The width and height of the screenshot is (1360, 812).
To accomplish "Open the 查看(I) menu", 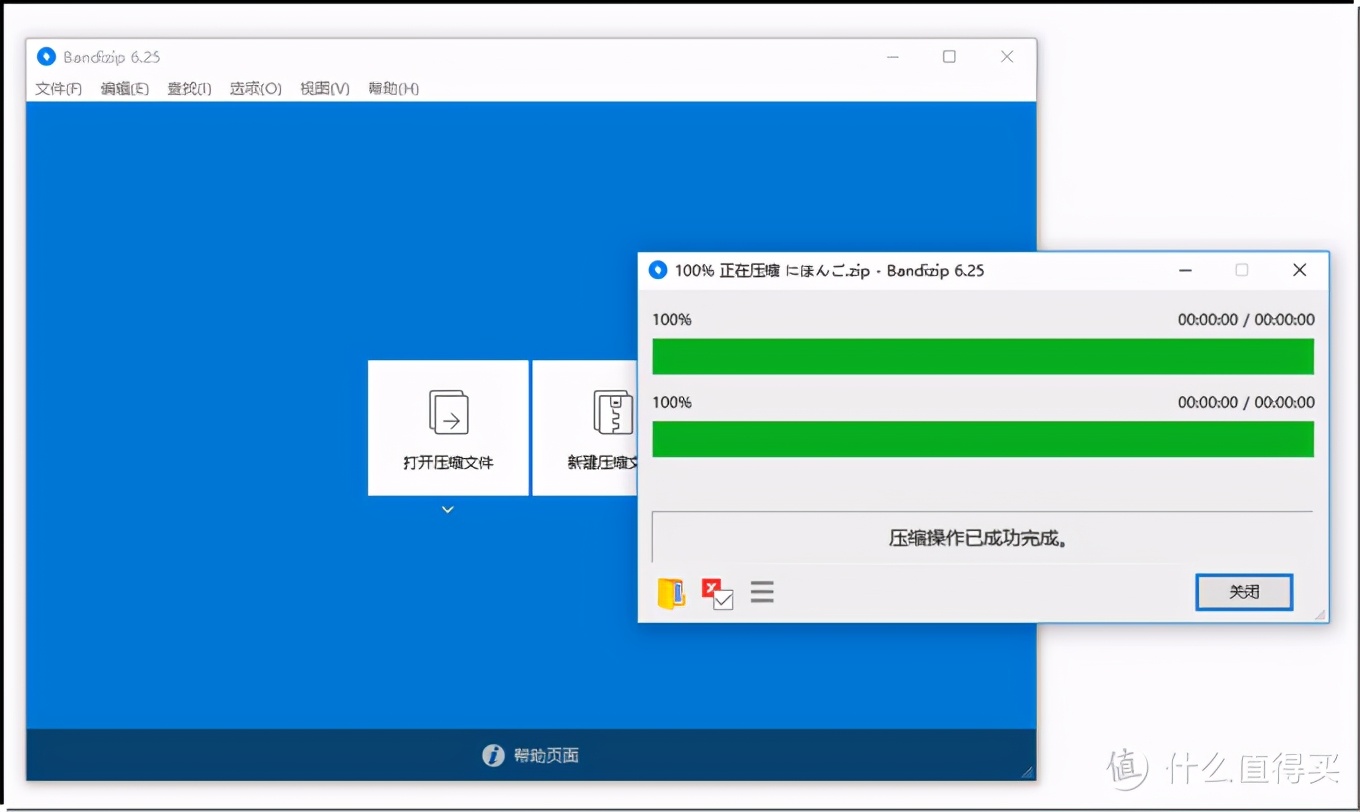I will click(188, 88).
